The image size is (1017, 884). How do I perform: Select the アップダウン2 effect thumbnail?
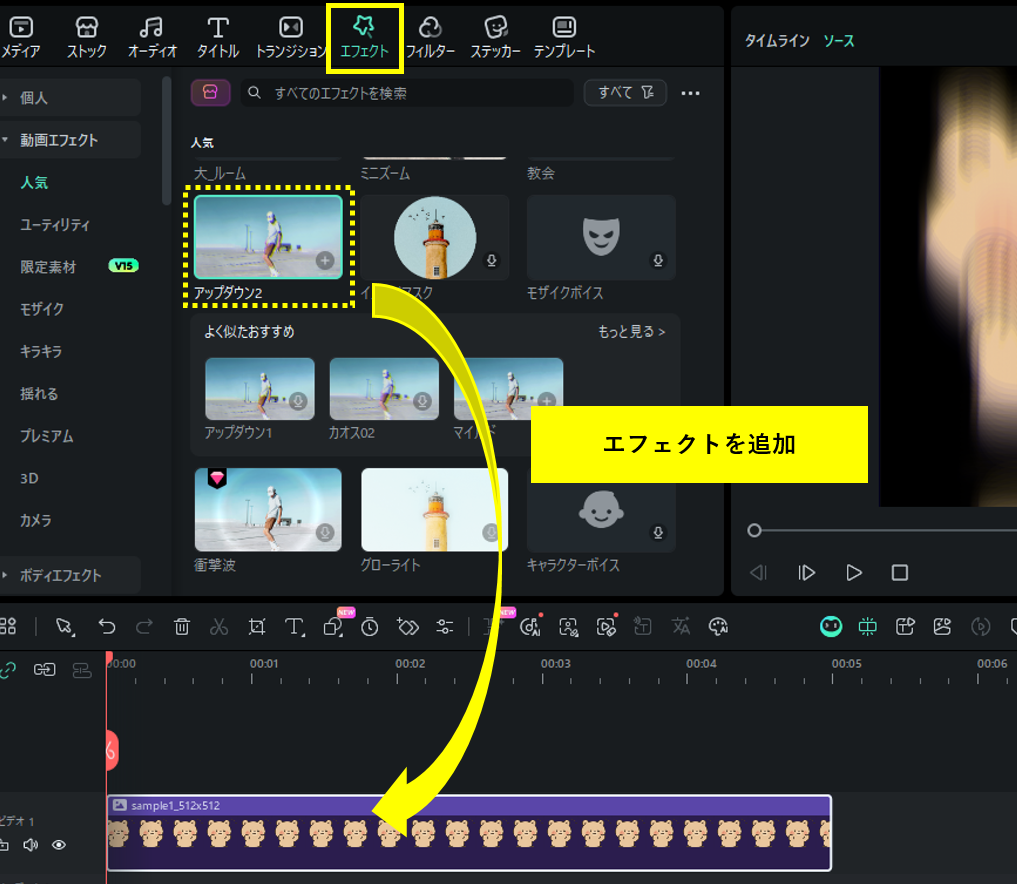pyautogui.click(x=267, y=238)
